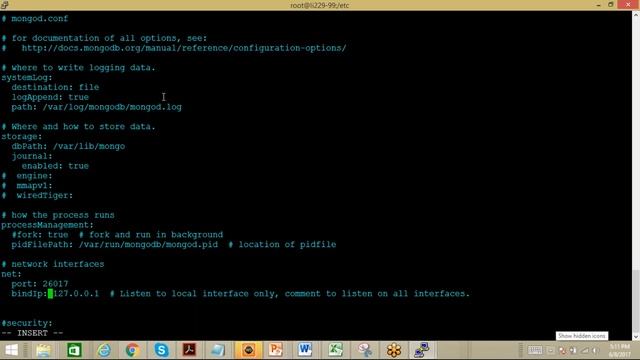Open Excel from the taskbar
The height and width of the screenshot is (360, 640).
click(x=335, y=350)
